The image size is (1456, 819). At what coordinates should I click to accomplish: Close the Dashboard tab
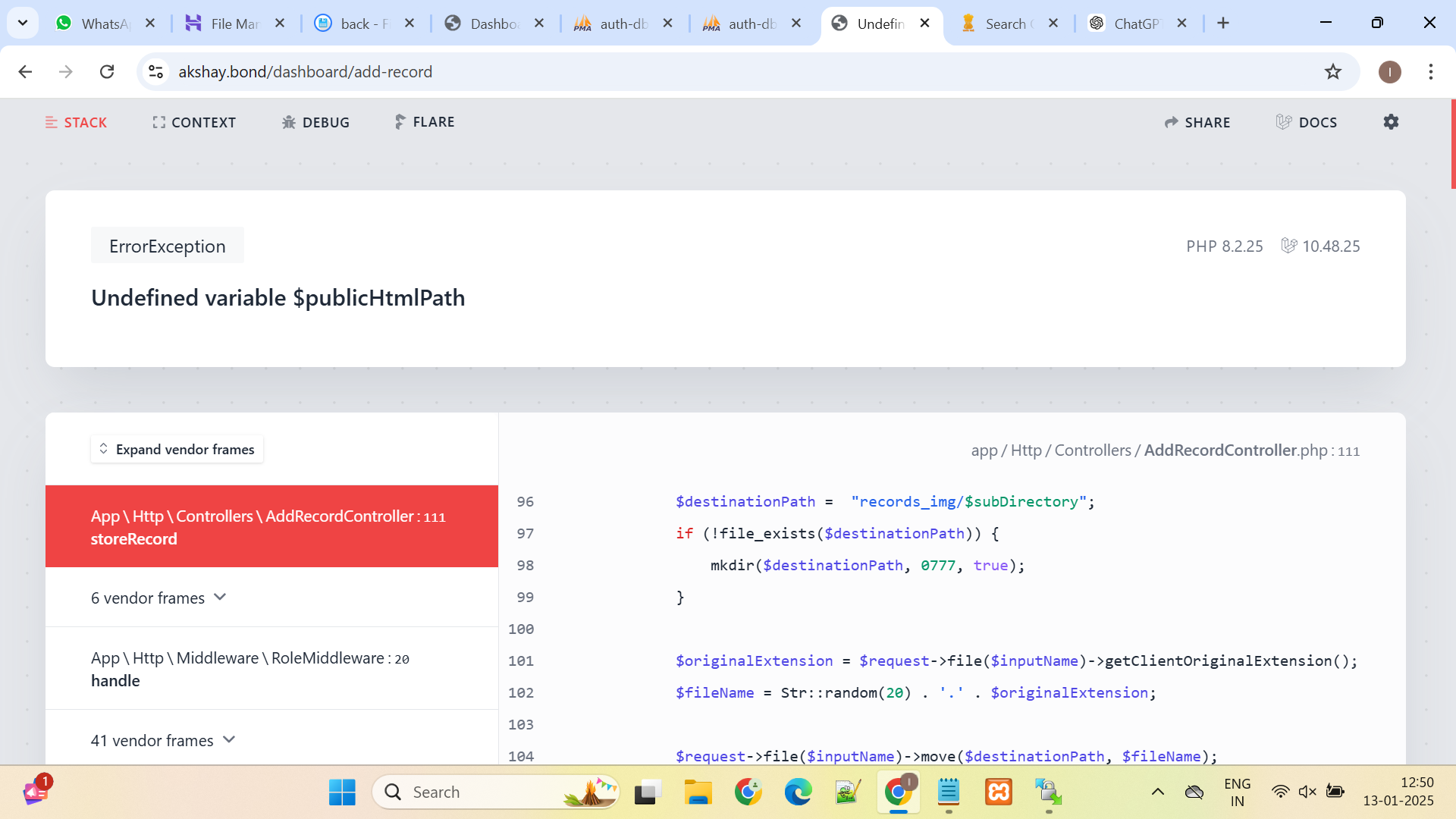coord(539,24)
